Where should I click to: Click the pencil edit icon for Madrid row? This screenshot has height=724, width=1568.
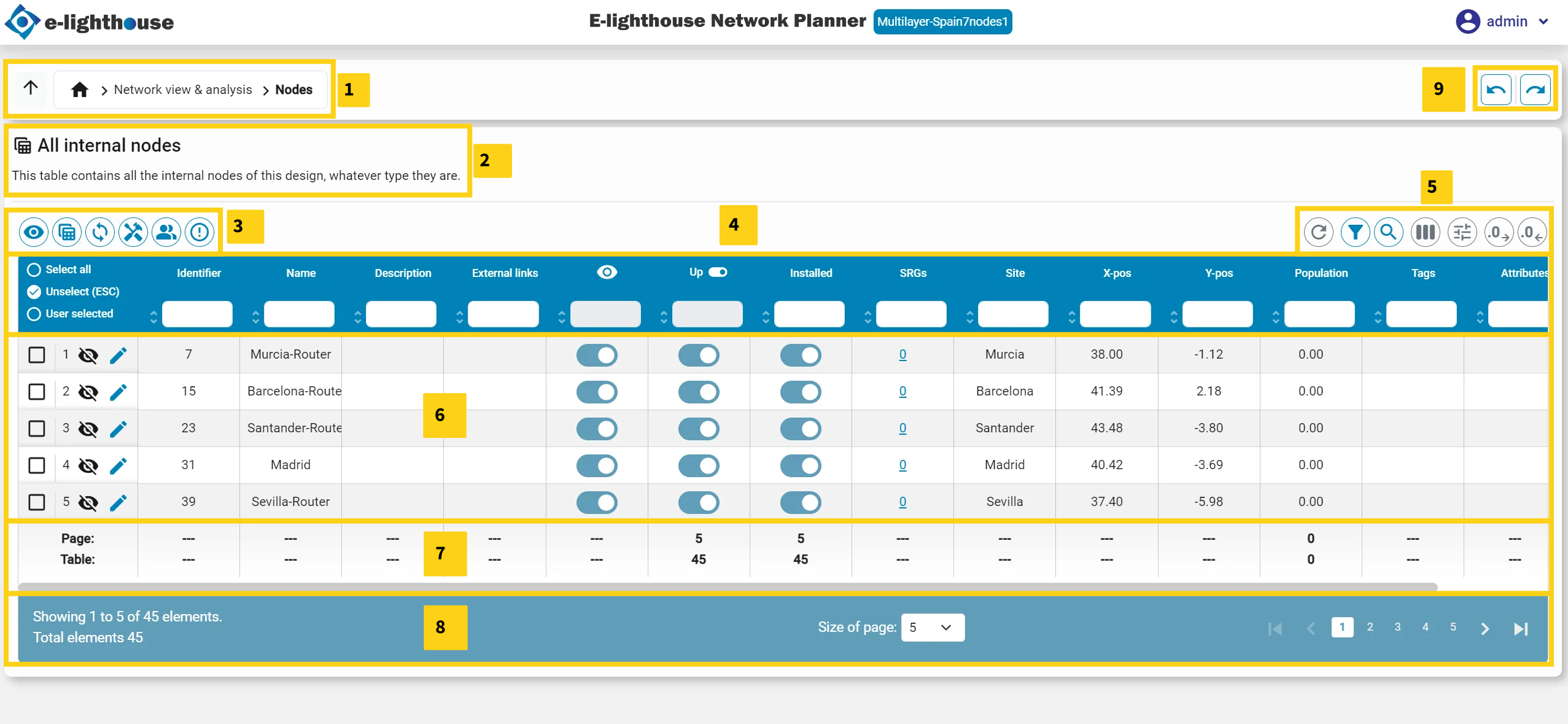pyautogui.click(x=118, y=465)
